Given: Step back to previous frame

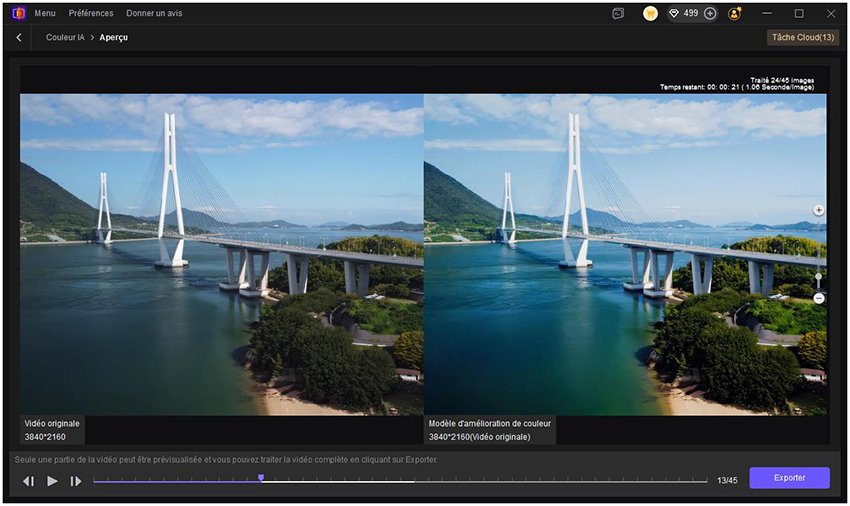Looking at the screenshot, I should (29, 481).
